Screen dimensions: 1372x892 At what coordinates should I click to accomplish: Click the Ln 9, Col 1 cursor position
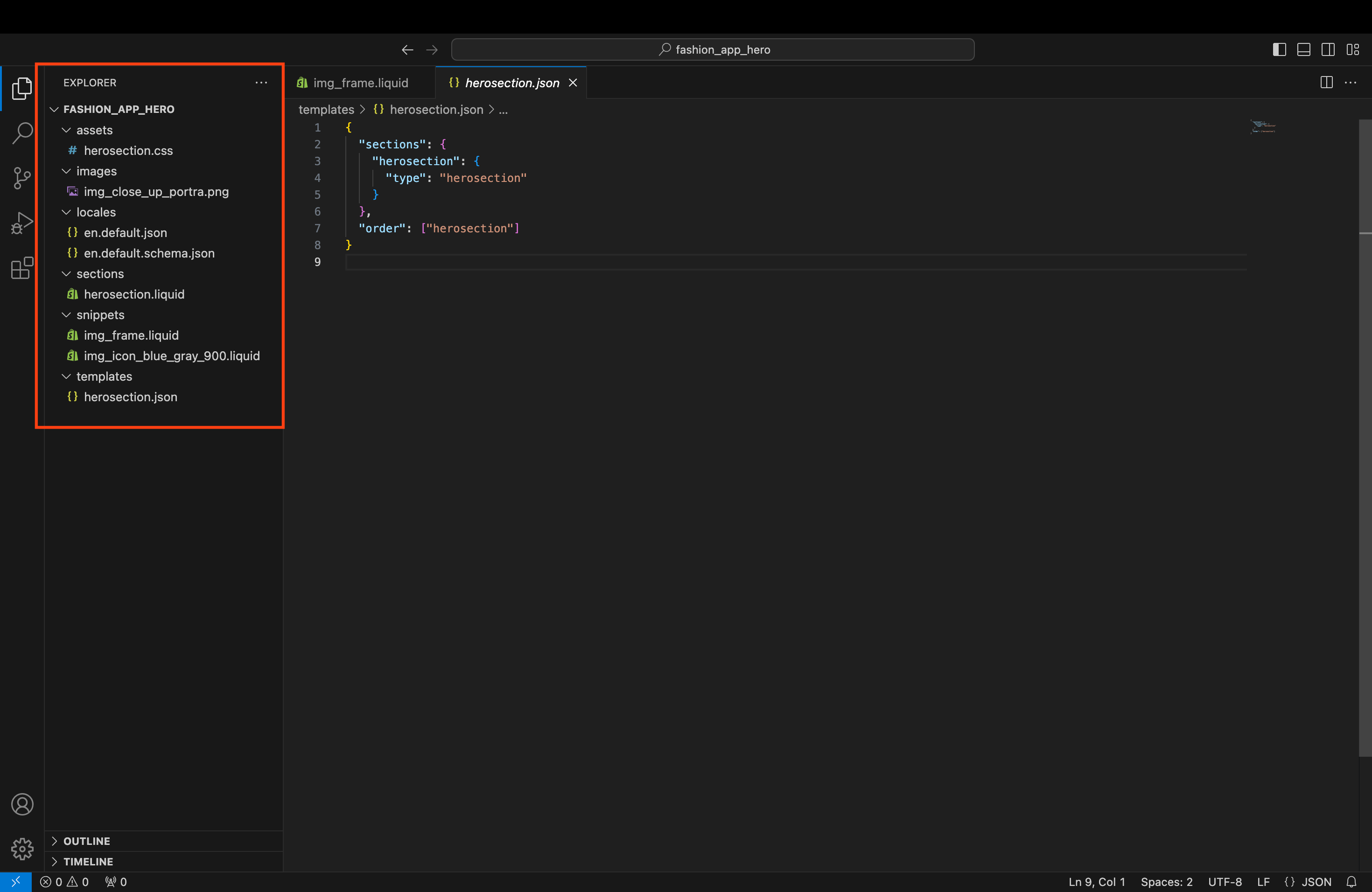click(x=1097, y=882)
